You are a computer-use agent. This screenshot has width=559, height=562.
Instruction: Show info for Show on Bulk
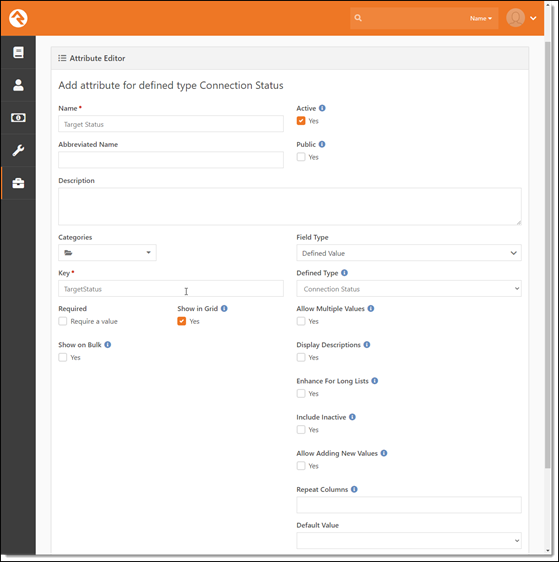click(x=108, y=344)
